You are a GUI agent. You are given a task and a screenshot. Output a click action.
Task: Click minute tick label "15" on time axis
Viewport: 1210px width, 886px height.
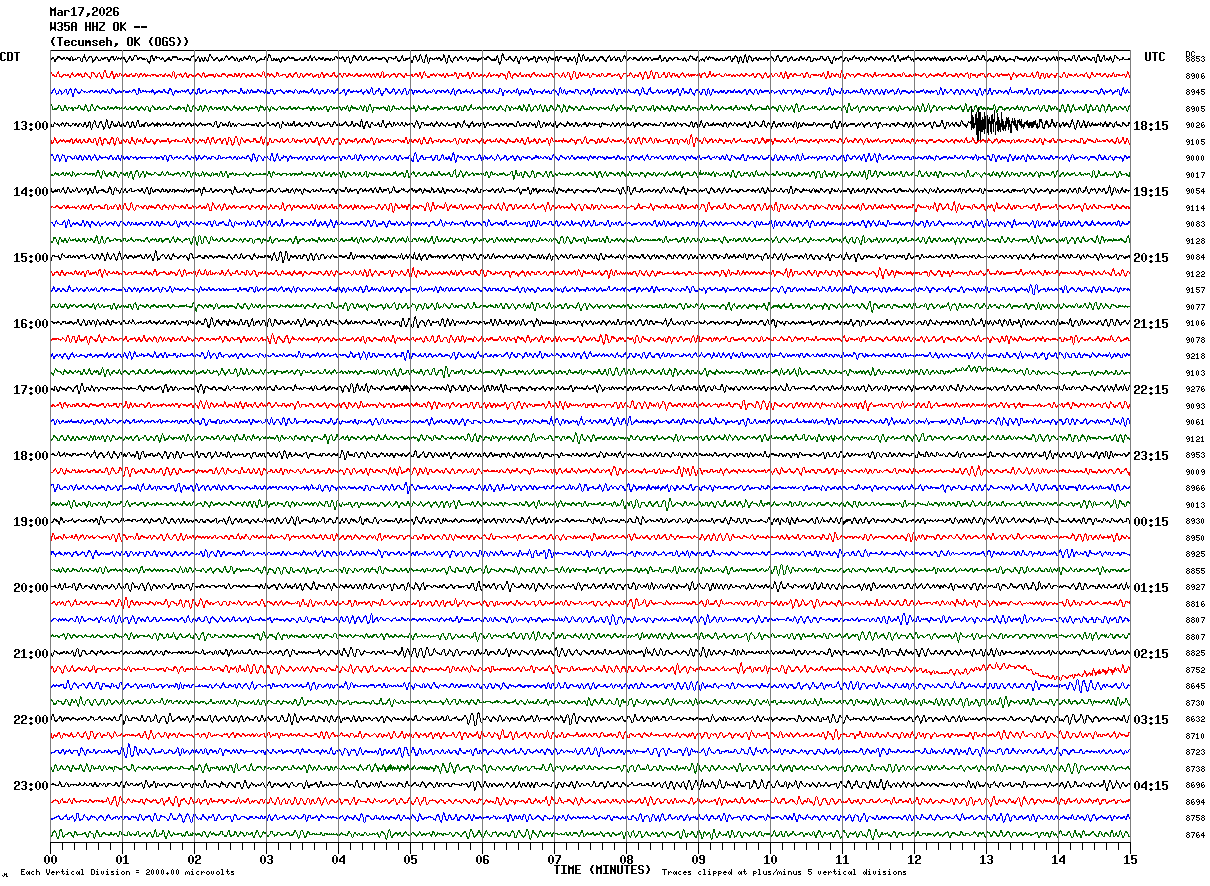click(x=1130, y=859)
